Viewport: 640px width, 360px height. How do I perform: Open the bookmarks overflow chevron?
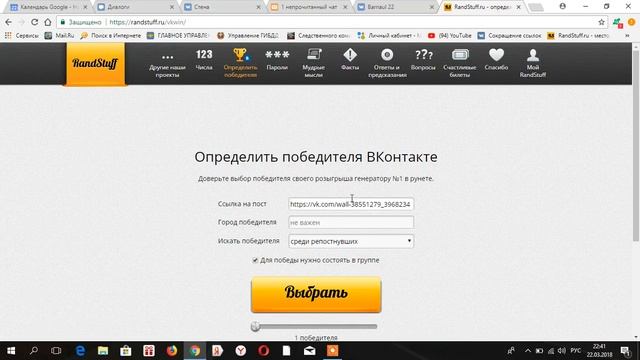point(627,36)
